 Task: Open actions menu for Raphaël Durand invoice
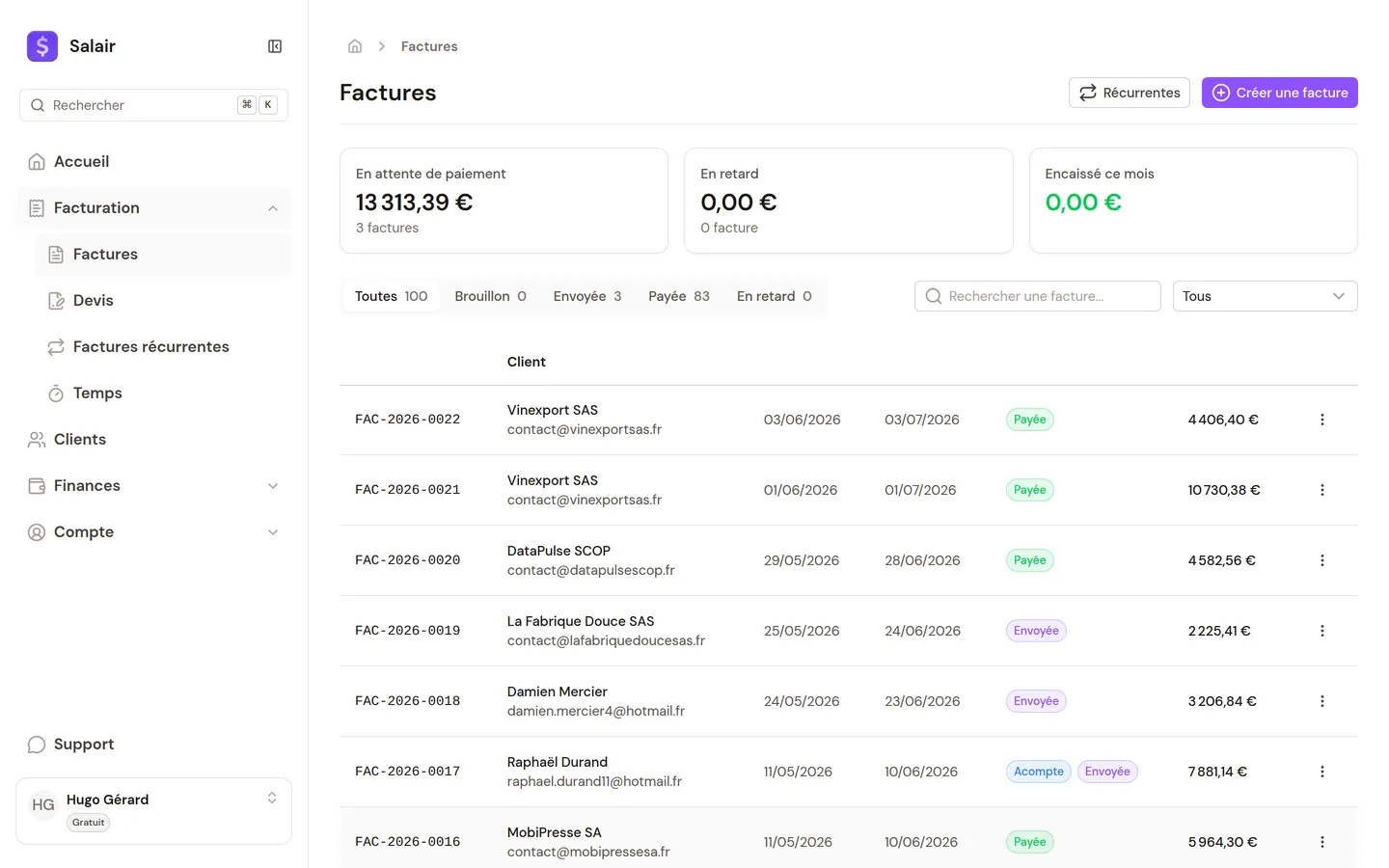(1321, 772)
